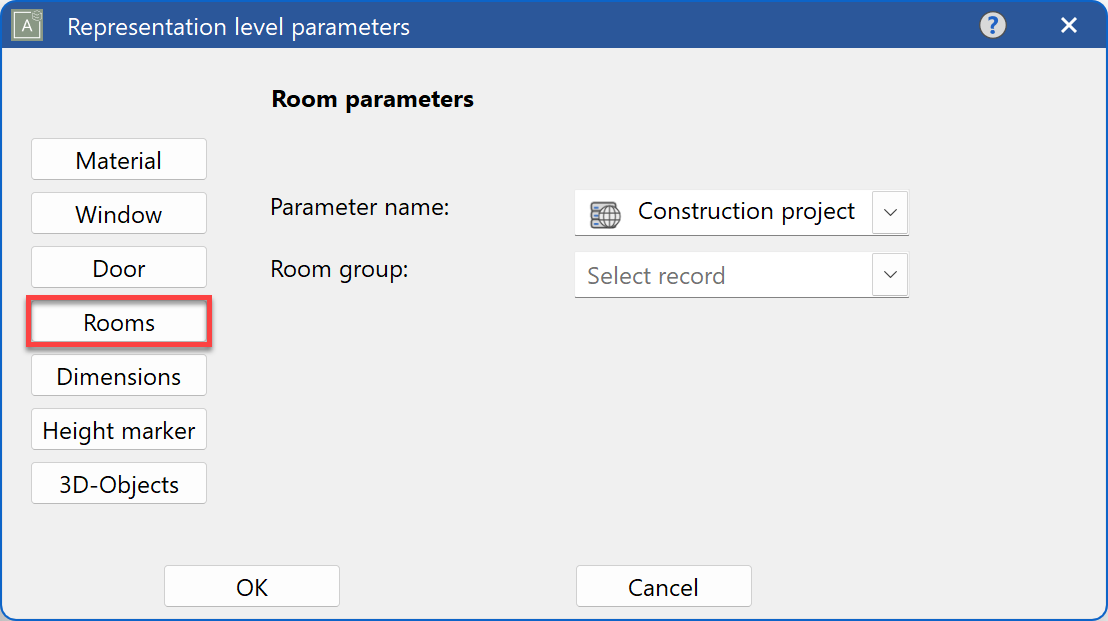
Task: Open the Height marker parameters page
Action: (x=118, y=429)
